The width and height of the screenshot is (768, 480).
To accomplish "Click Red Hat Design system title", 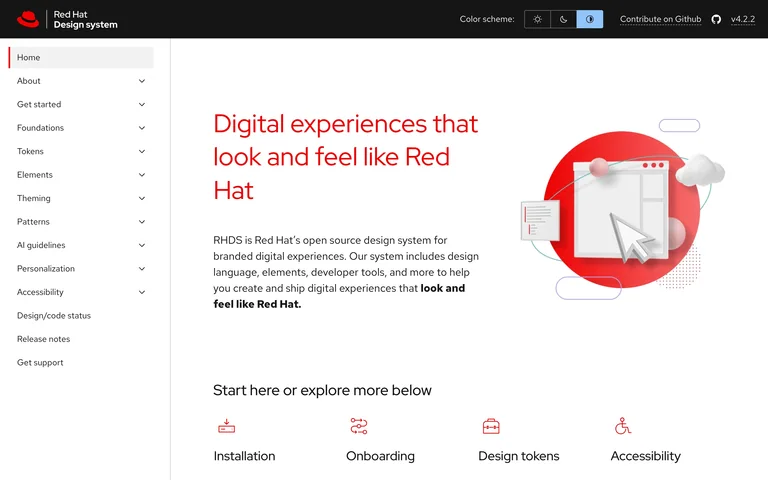I will (85, 20).
